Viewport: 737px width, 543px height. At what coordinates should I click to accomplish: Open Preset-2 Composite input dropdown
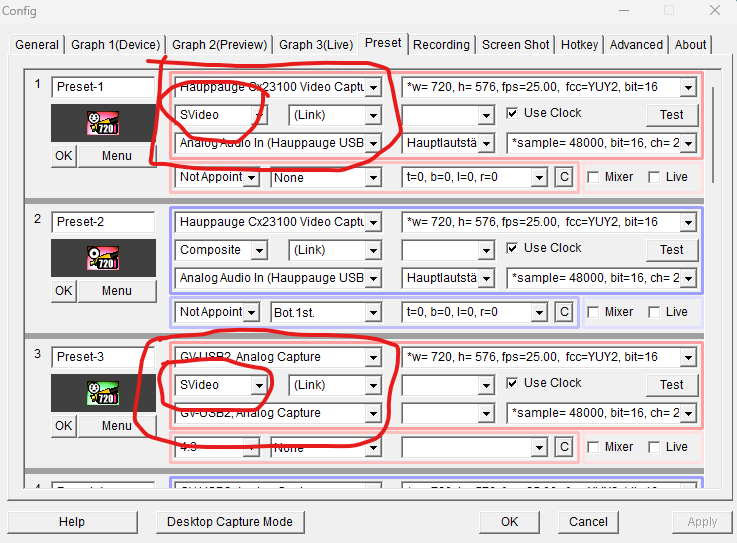coord(259,250)
